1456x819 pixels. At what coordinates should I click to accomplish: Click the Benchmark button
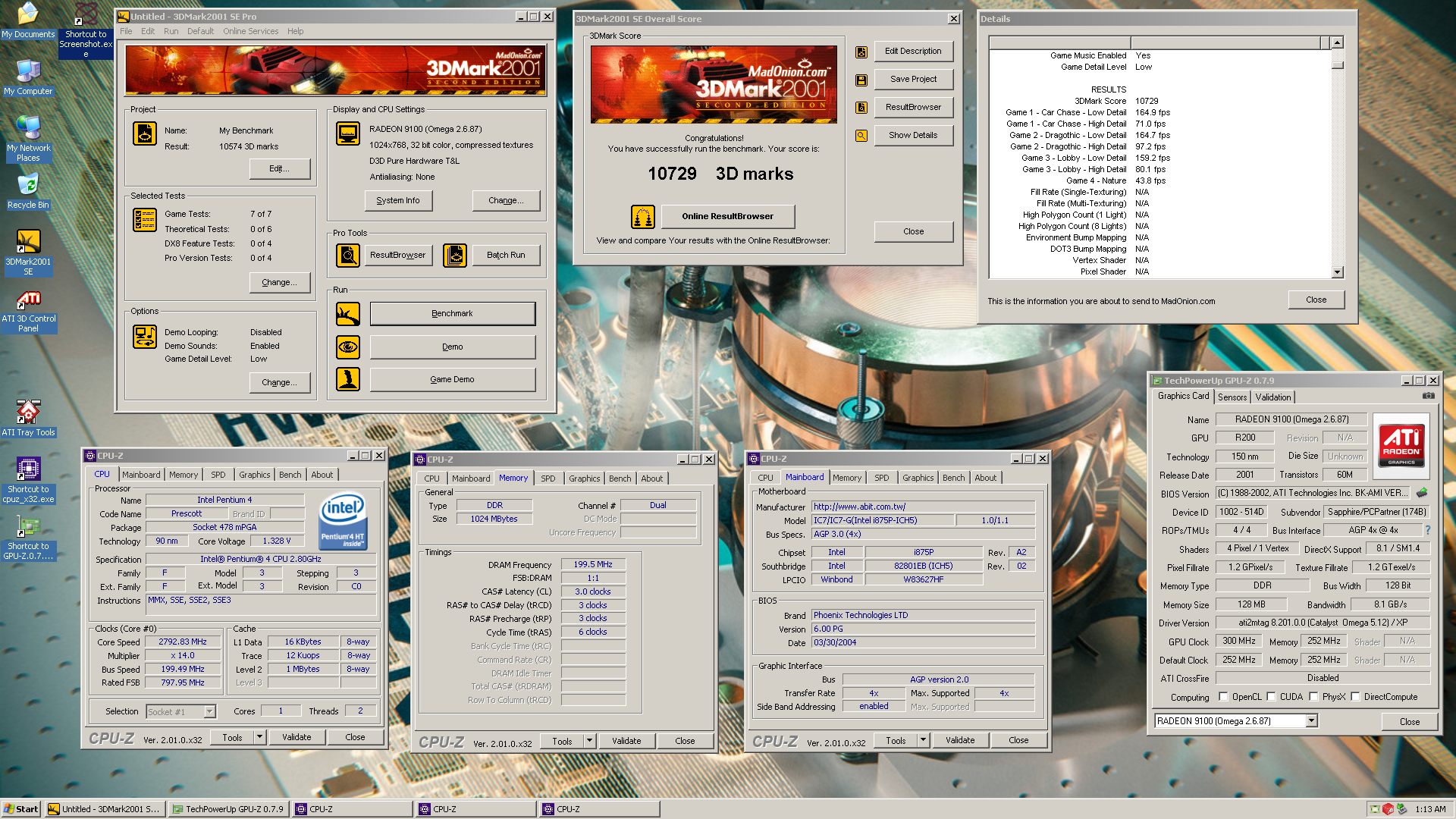[x=452, y=313]
